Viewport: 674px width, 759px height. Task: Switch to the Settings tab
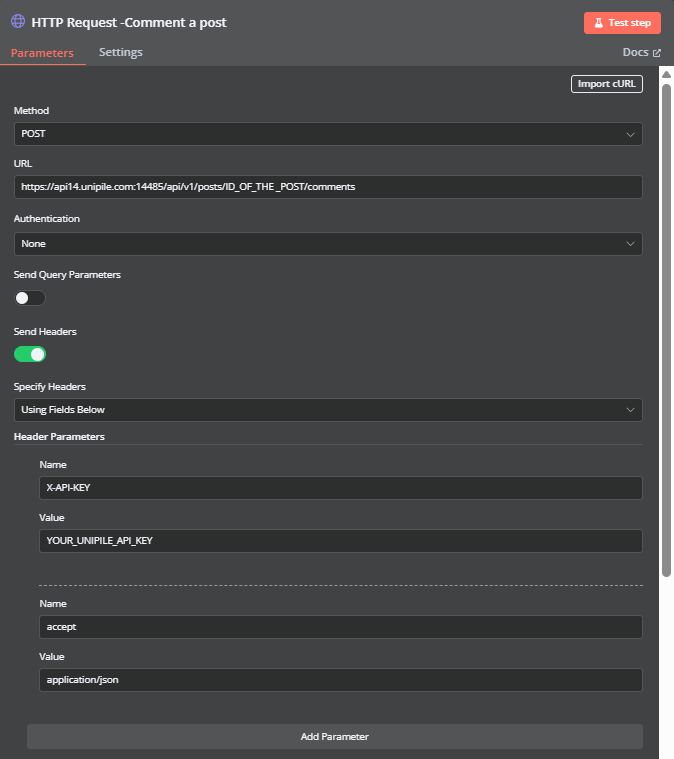[121, 52]
